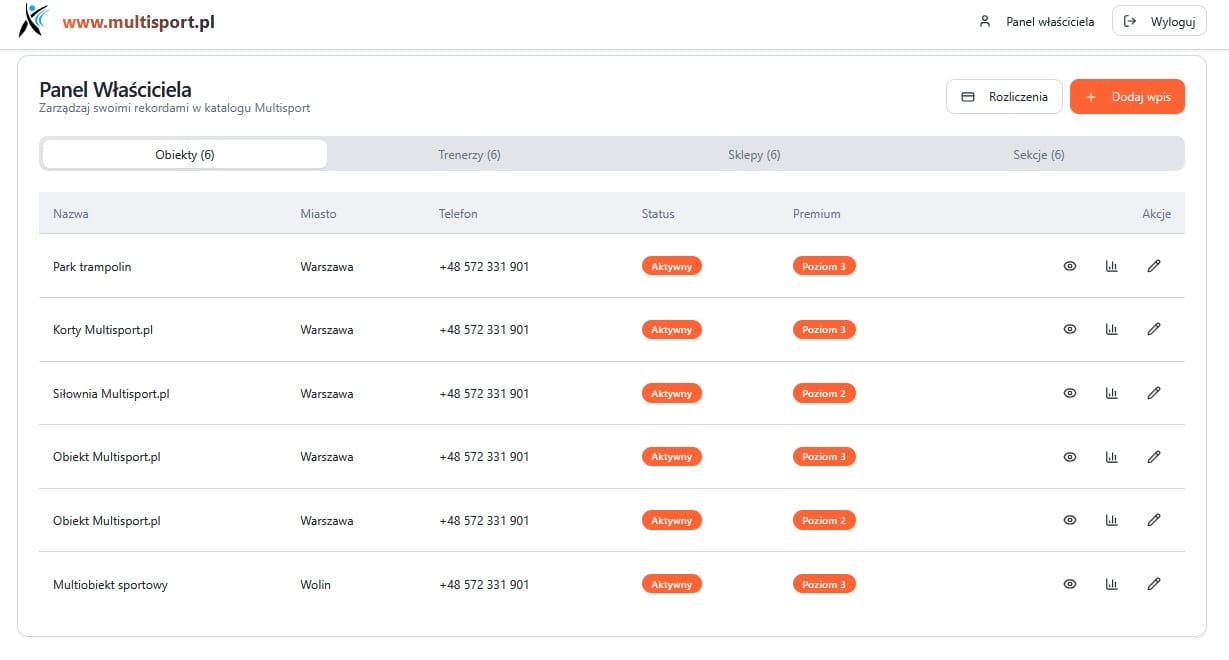View Multiobiekt sportowy using eye icon
This screenshot has width=1229, height=660.
click(x=1069, y=584)
